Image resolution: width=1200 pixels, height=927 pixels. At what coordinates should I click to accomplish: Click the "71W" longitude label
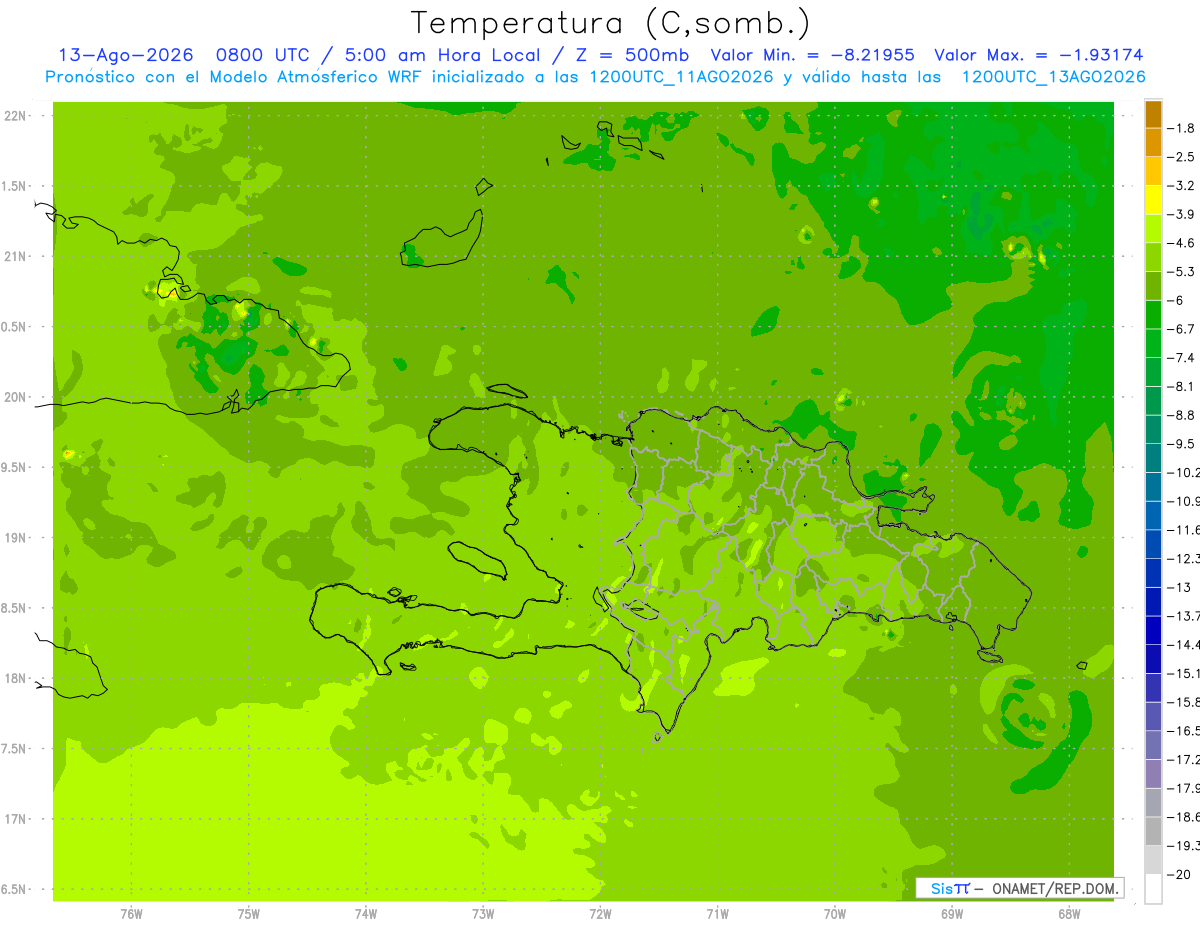717,914
